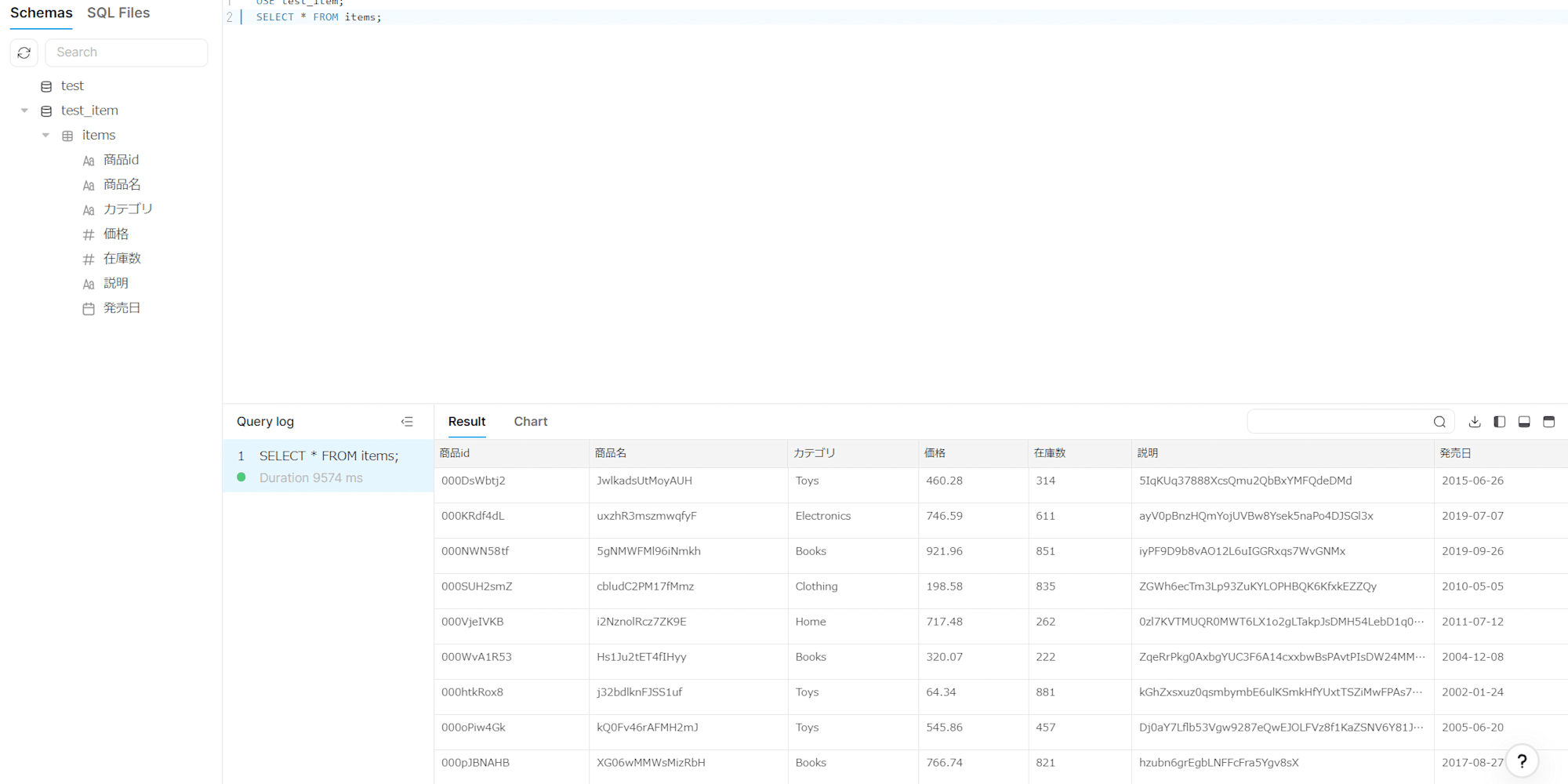Open the help question mark button
Viewport: 1568px width, 784px height.
point(1522,760)
